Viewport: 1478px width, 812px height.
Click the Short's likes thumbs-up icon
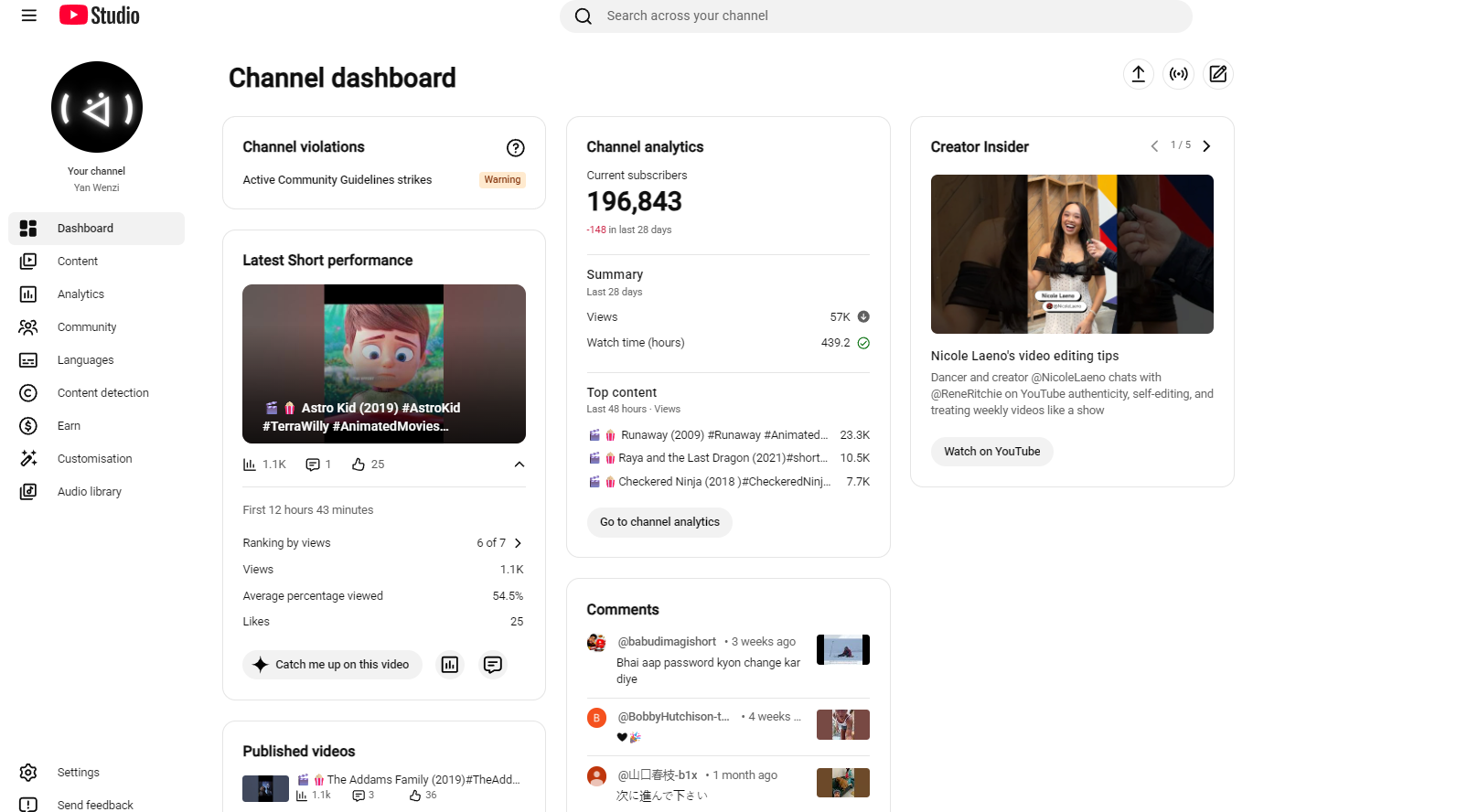(359, 465)
